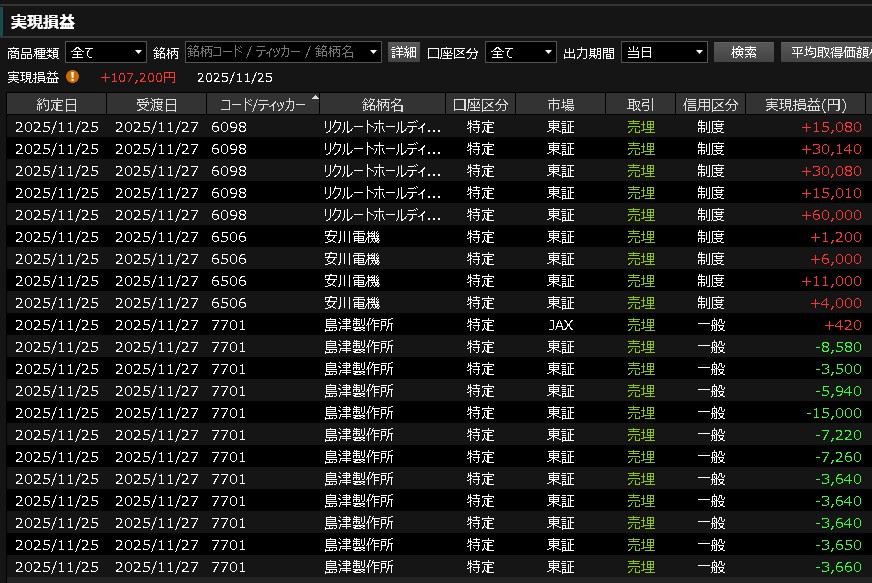Viewport: 872px width, 583px height.
Task: Click the 信用区分 column header
Action: [x=710, y=105]
